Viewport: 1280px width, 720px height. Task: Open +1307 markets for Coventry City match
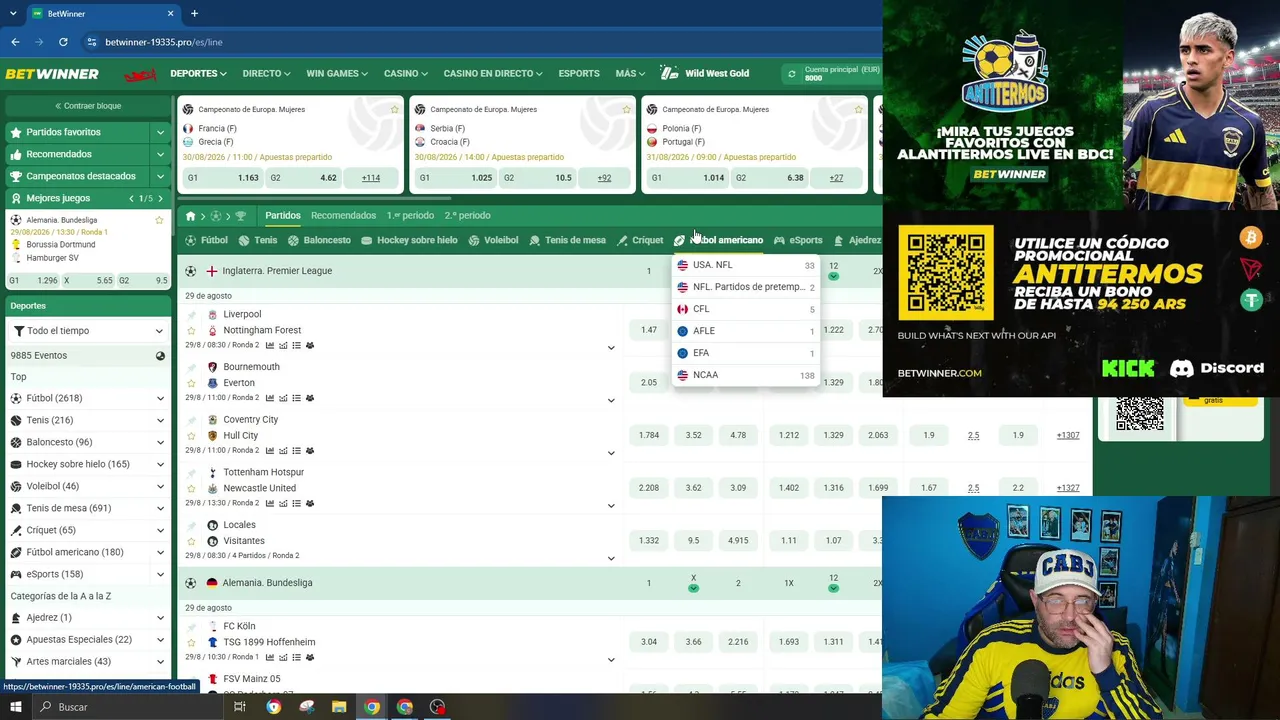tap(1068, 436)
